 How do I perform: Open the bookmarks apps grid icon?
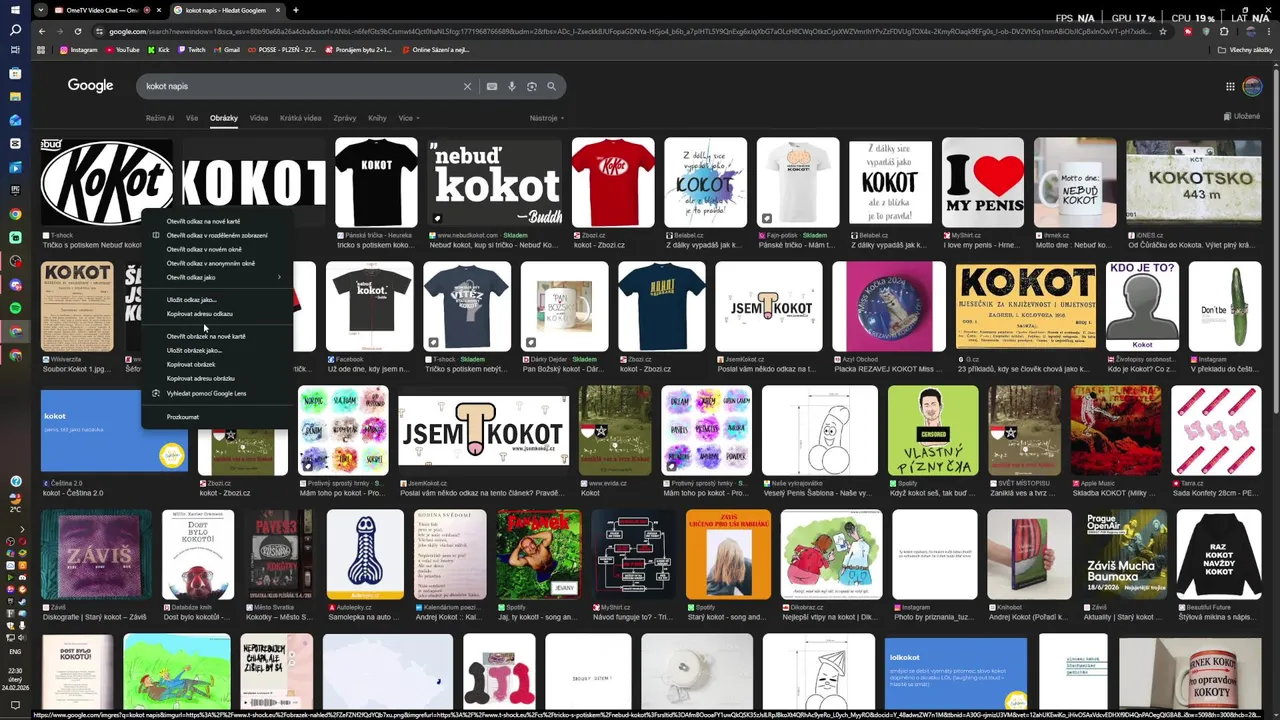coord(41,49)
